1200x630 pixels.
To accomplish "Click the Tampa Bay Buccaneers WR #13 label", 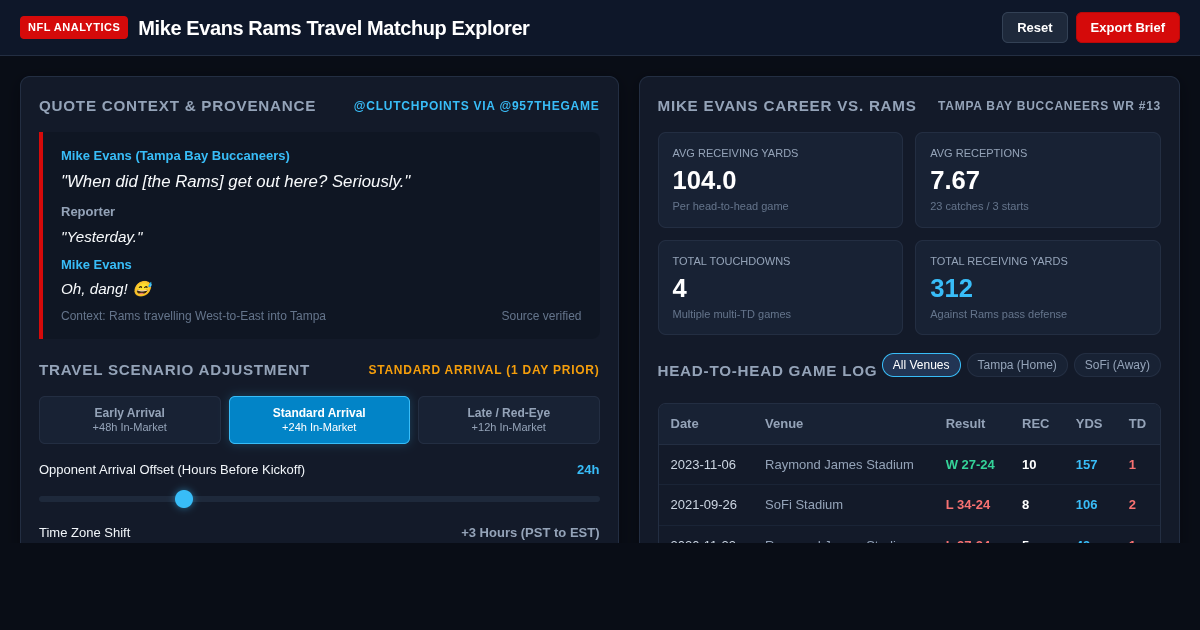I will click(1049, 106).
